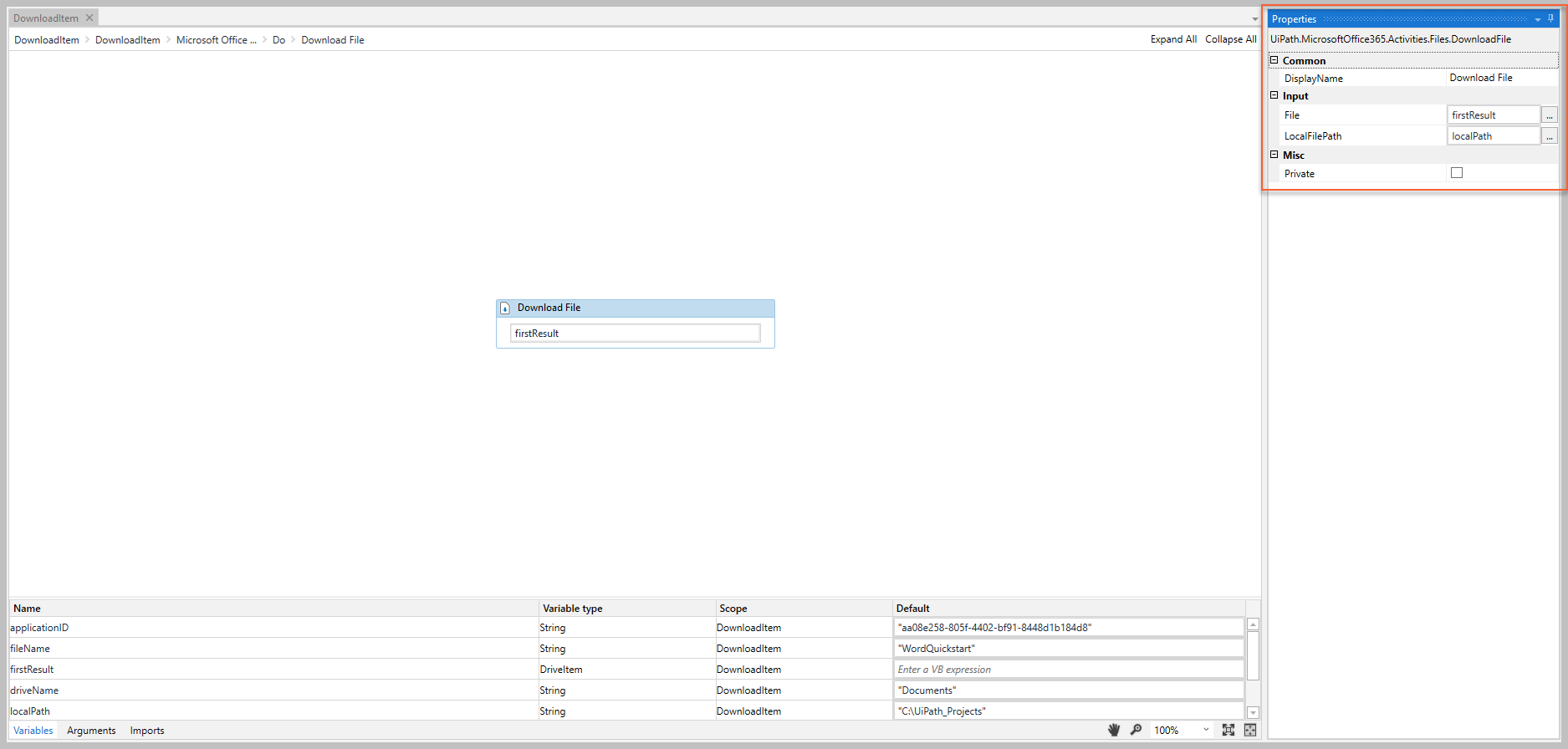Select the Download File breadcrumb
The image size is (1568, 749).
tap(333, 40)
